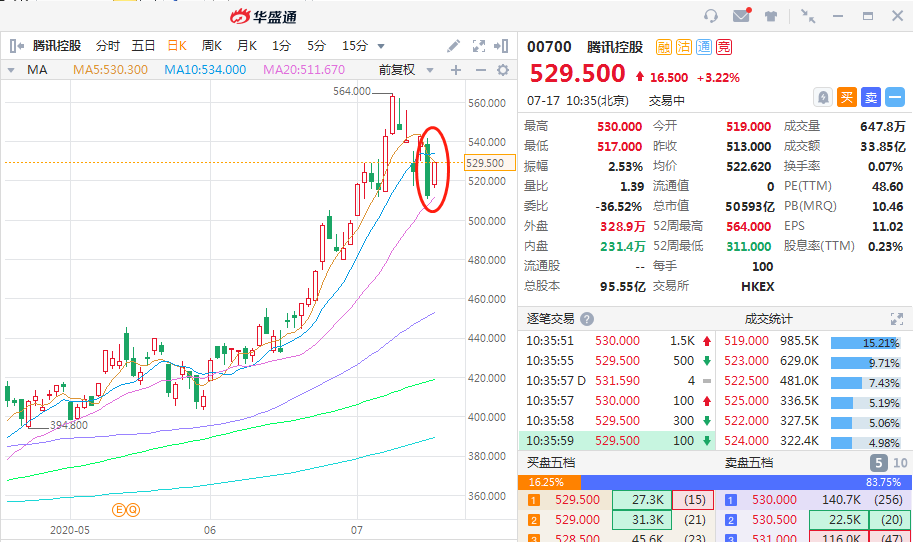
Task: Select the 1分 one-minute chart tab
Action: [x=281, y=45]
